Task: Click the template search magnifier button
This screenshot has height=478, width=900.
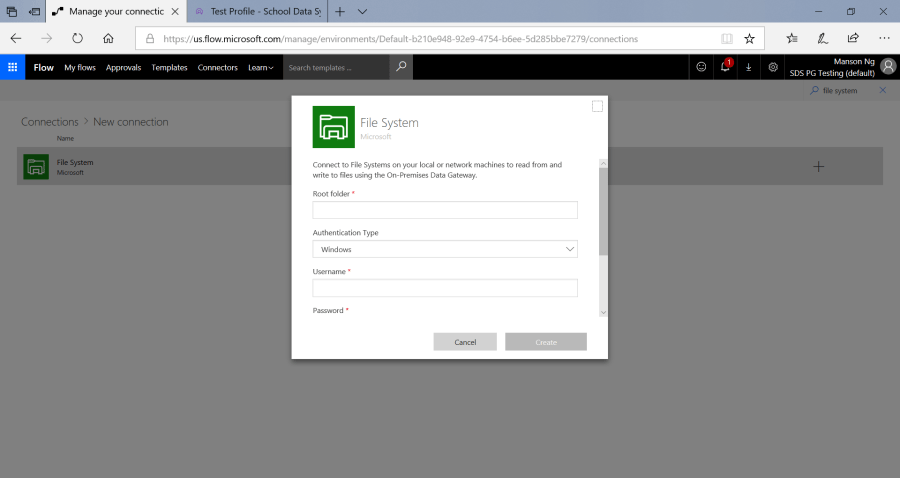Action: click(x=401, y=67)
